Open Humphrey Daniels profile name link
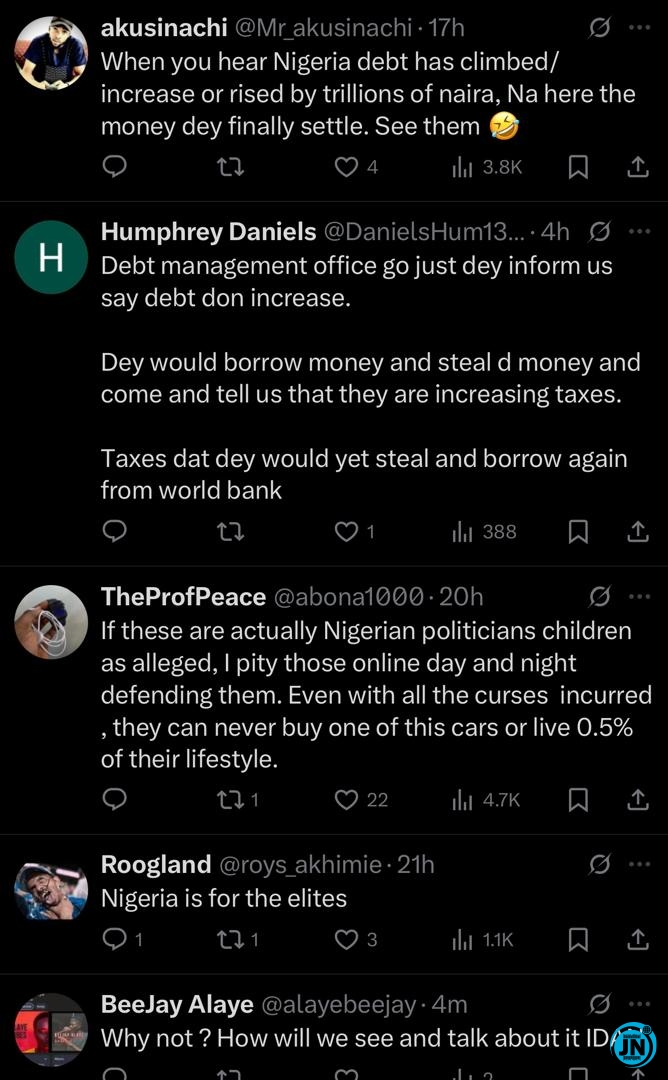The width and height of the screenshot is (668, 1080). [x=208, y=232]
